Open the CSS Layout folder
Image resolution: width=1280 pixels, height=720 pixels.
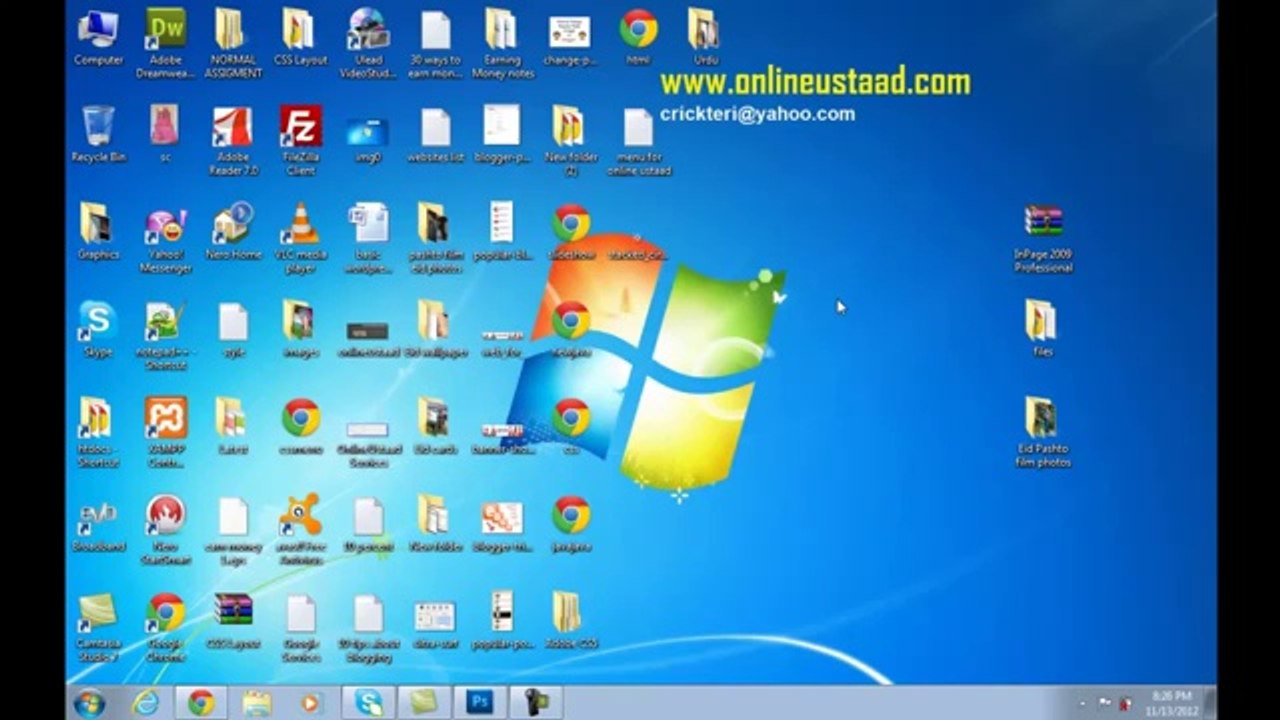pyautogui.click(x=300, y=38)
